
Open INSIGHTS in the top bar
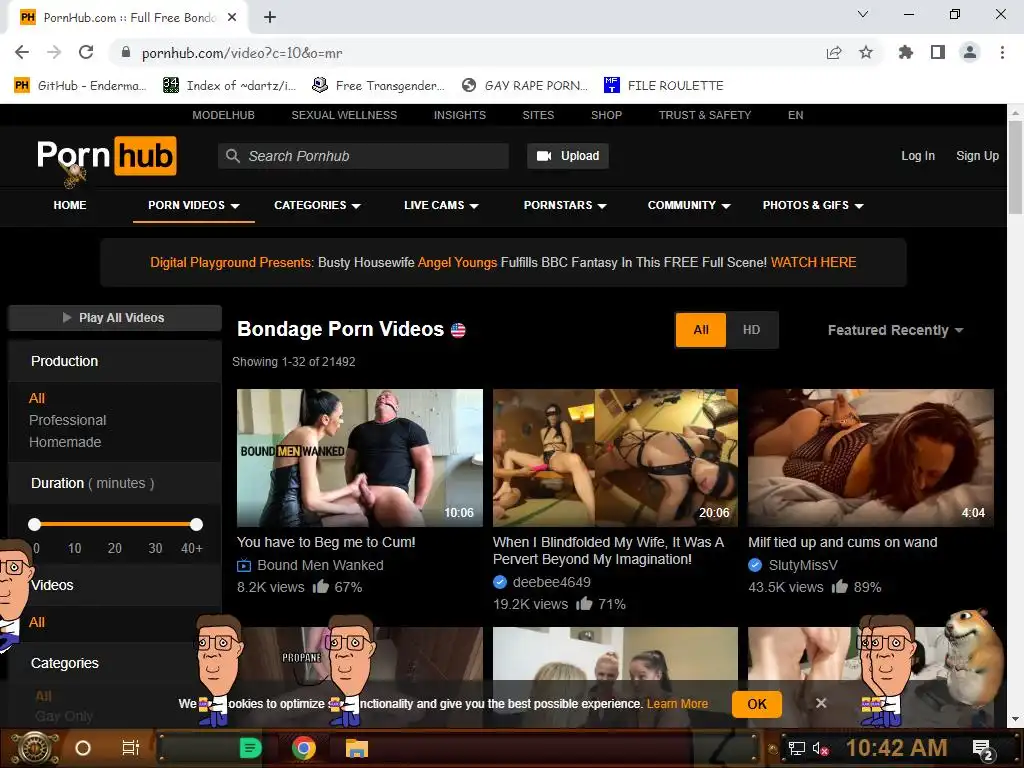pos(460,115)
